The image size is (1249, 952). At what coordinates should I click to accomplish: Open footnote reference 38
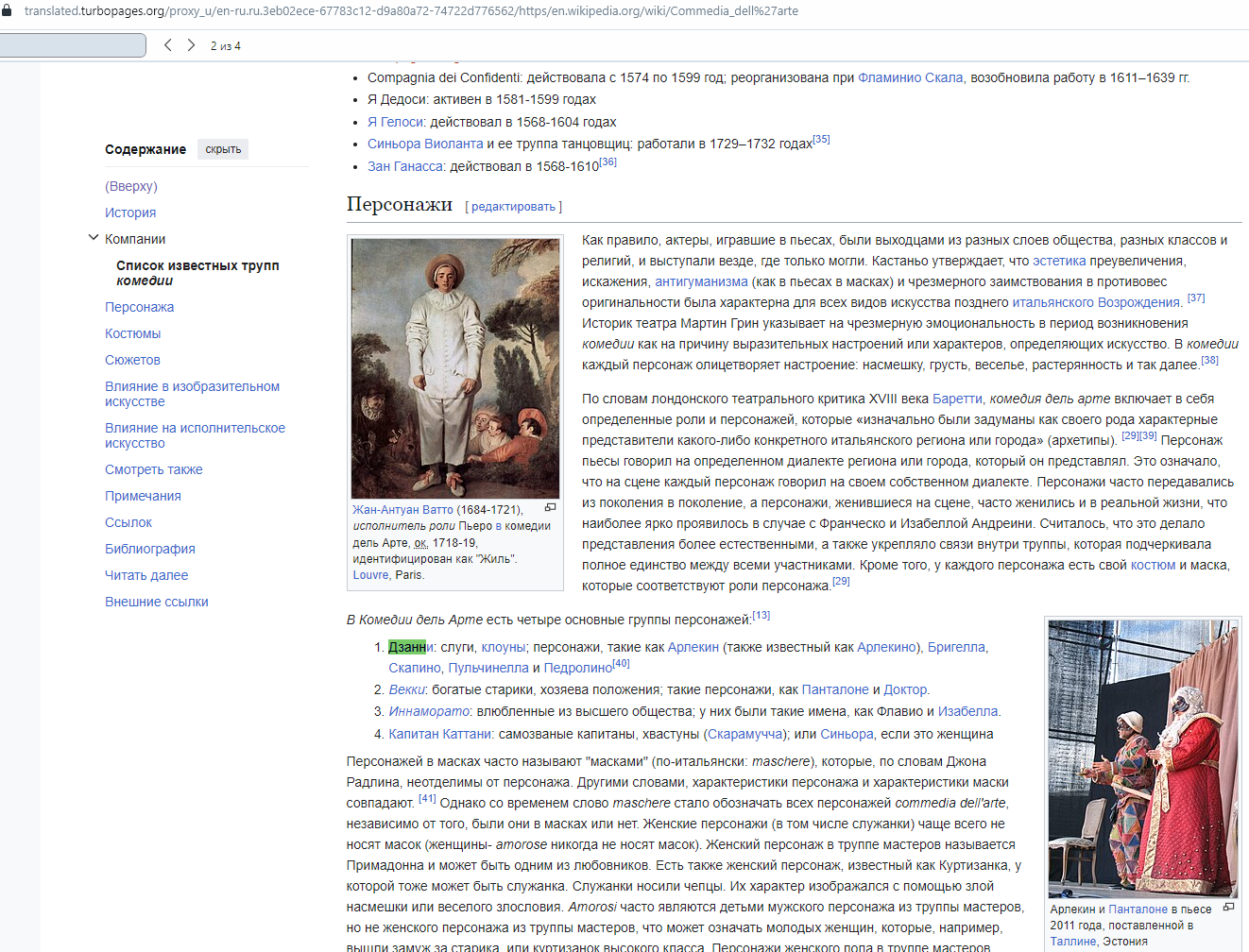[x=1210, y=361]
